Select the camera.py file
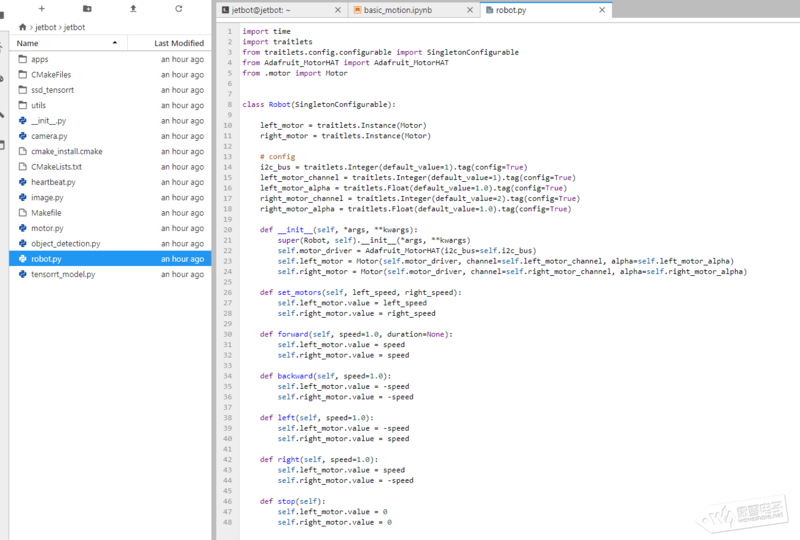Screen dimensions: 800x540 tap(110, 136)
